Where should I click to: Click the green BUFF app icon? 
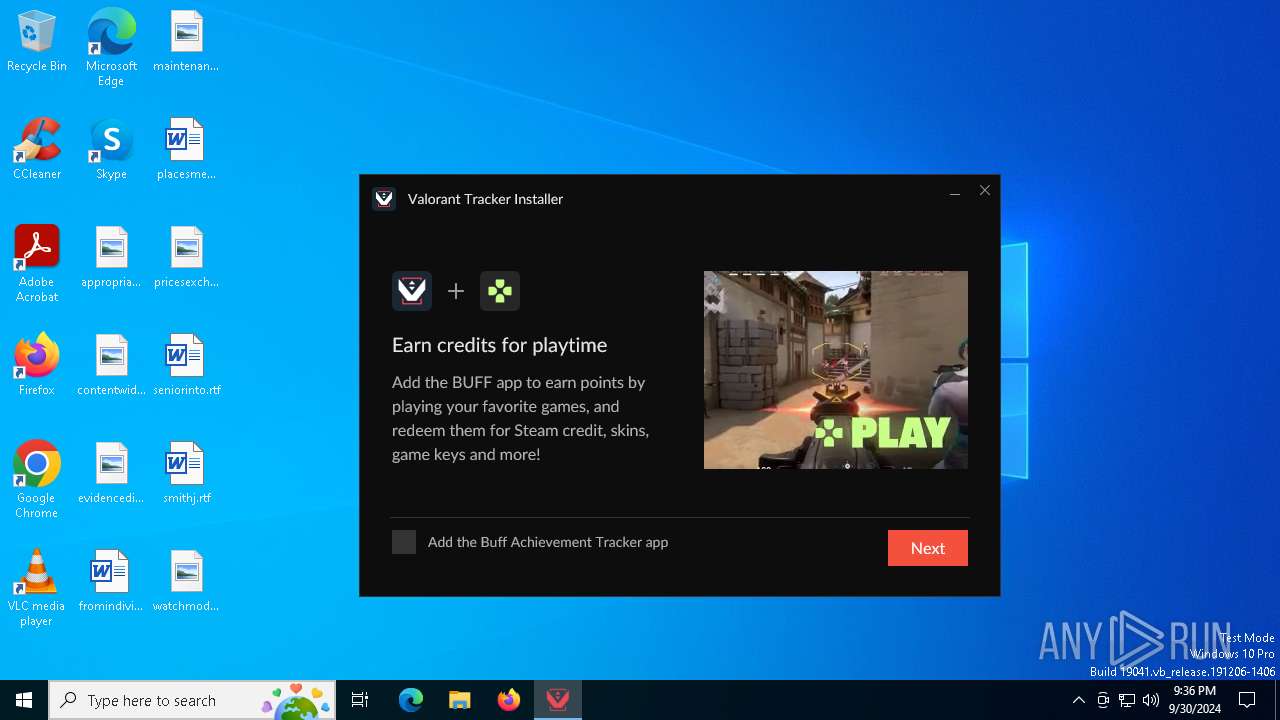click(x=500, y=291)
